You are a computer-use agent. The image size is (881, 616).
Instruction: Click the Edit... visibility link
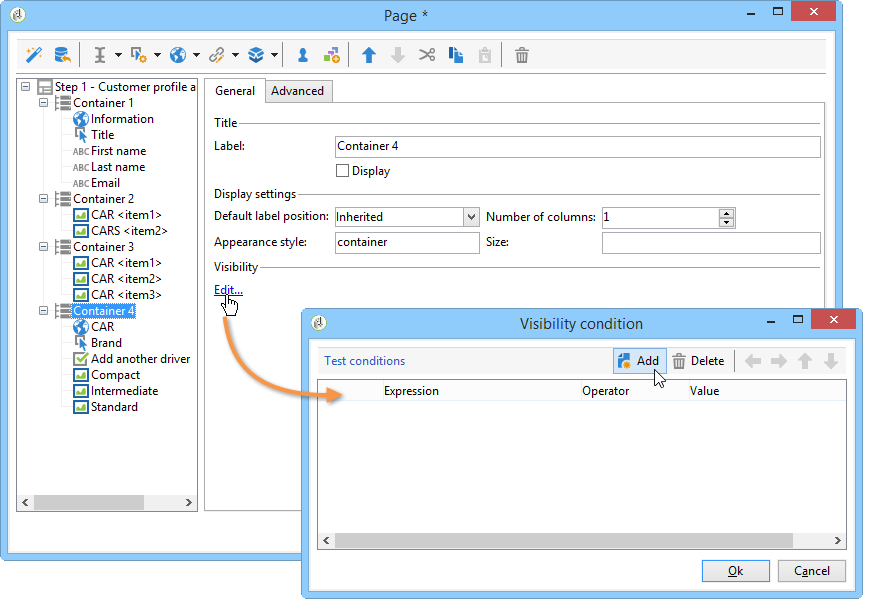228,290
